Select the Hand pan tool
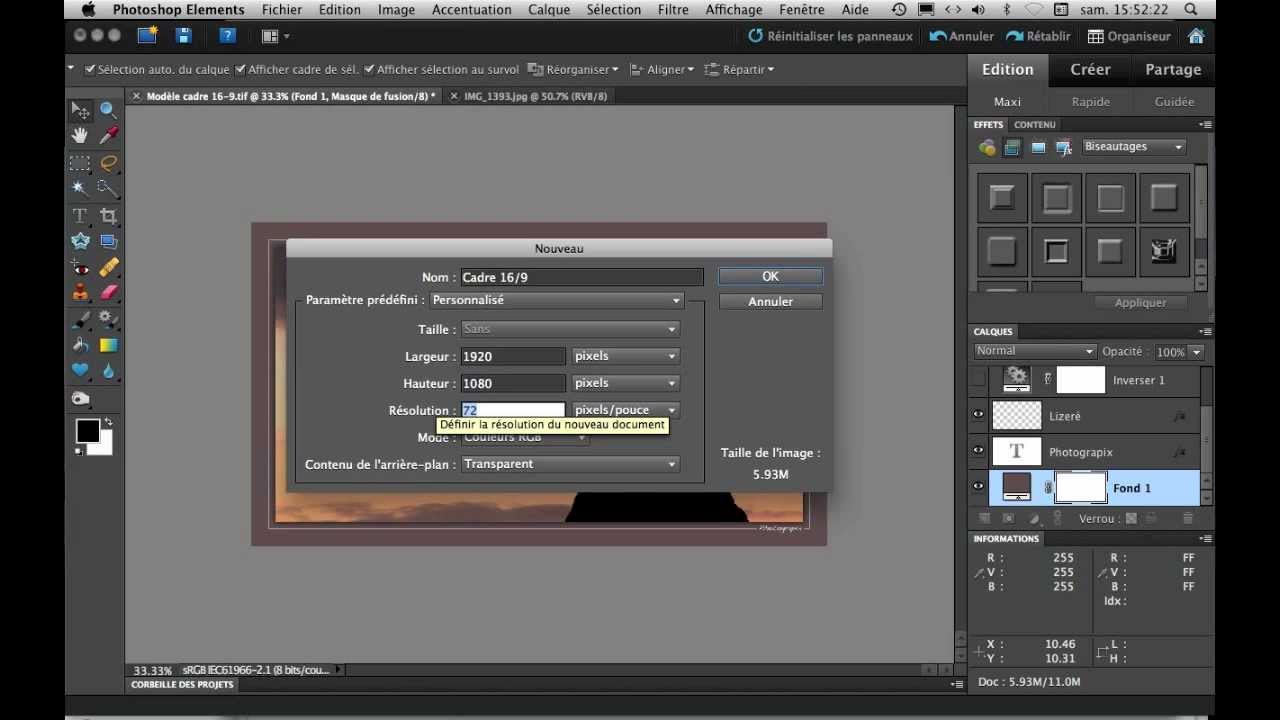 (80, 136)
